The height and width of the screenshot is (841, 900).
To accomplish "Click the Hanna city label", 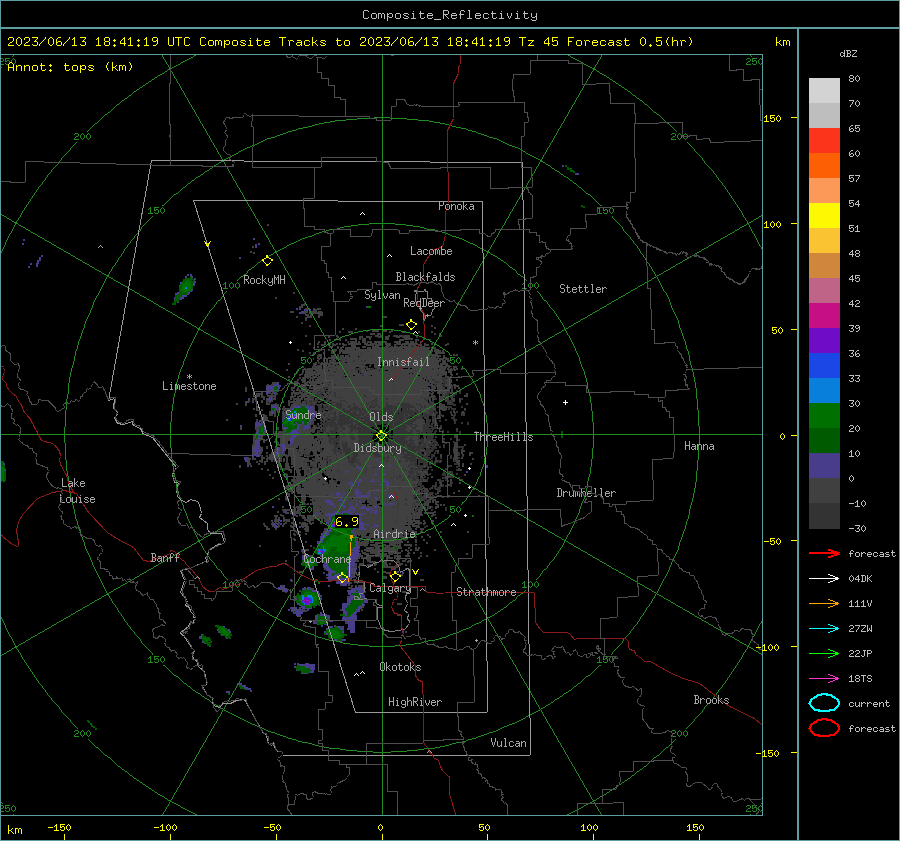I will coord(699,446).
